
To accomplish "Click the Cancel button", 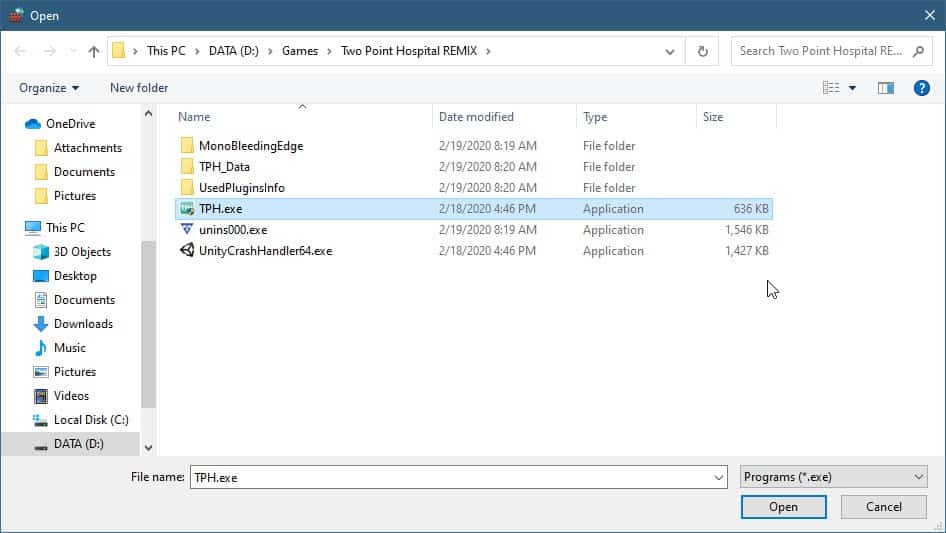I will click(x=883, y=507).
